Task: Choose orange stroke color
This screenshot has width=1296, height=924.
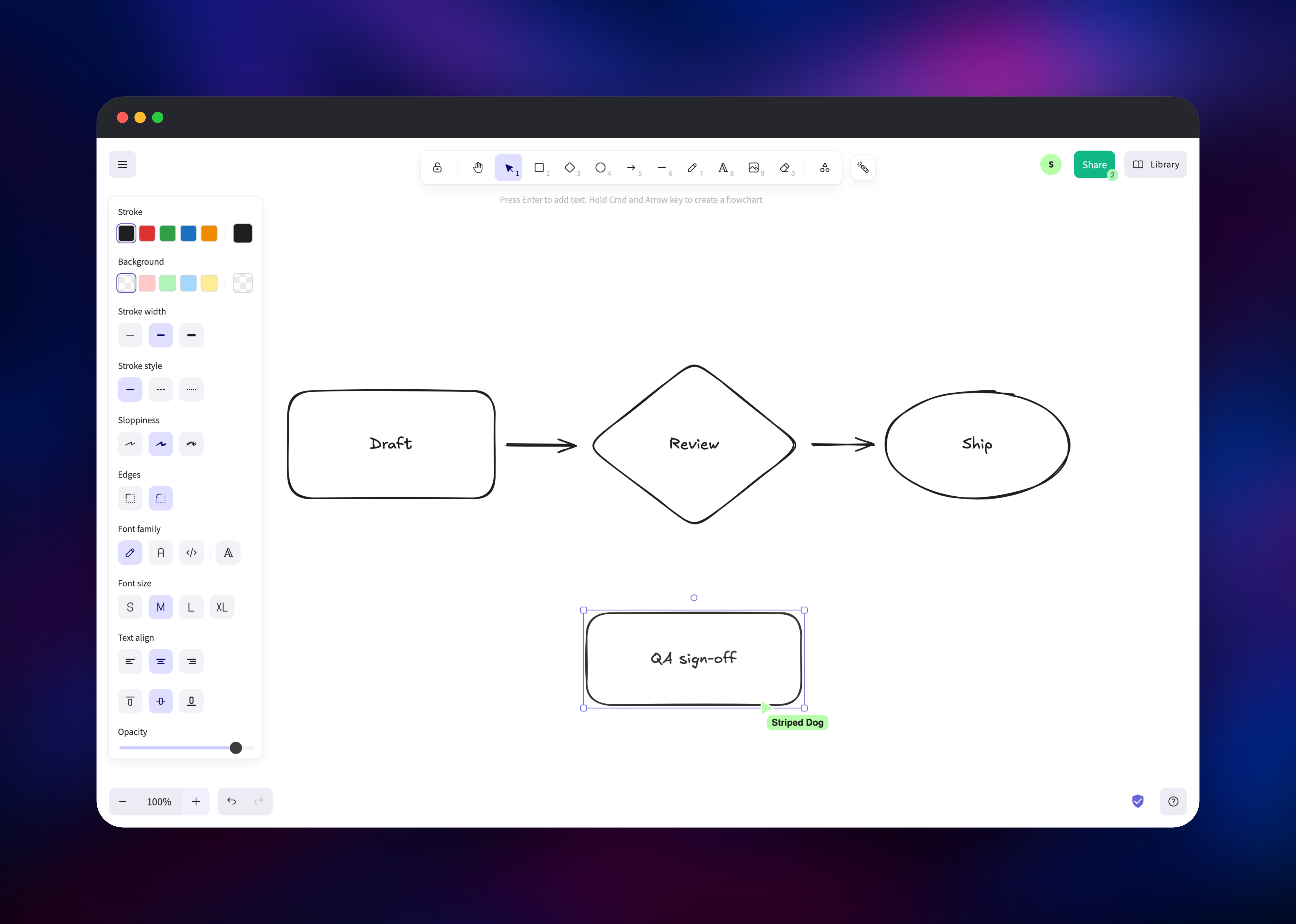Action: click(209, 233)
